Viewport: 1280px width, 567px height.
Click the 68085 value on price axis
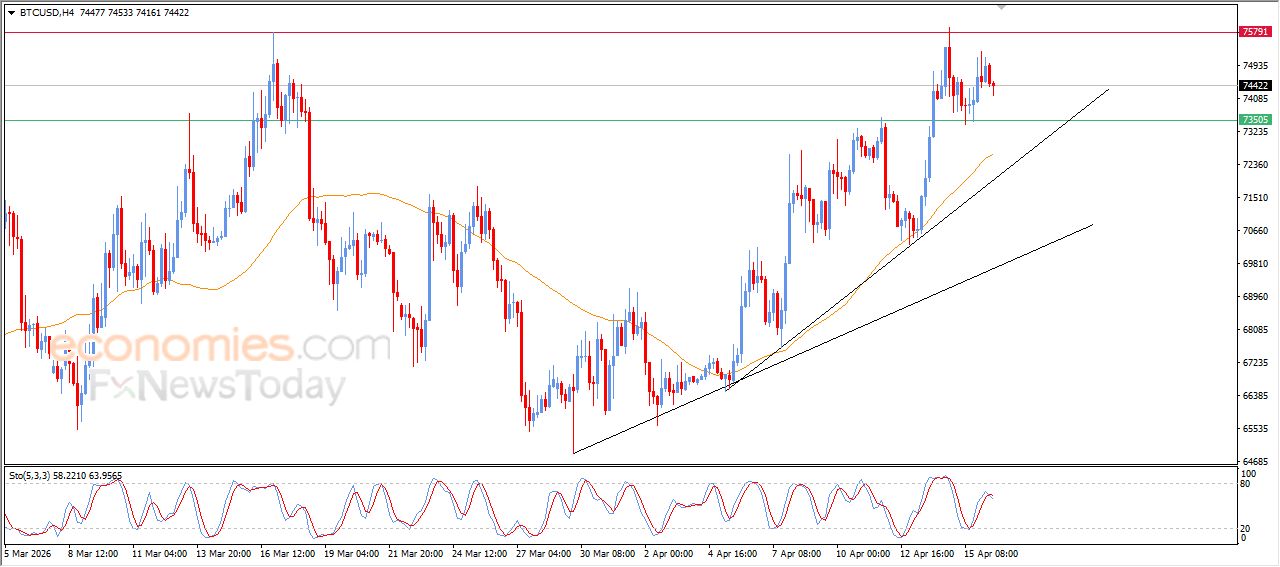tap(1255, 330)
